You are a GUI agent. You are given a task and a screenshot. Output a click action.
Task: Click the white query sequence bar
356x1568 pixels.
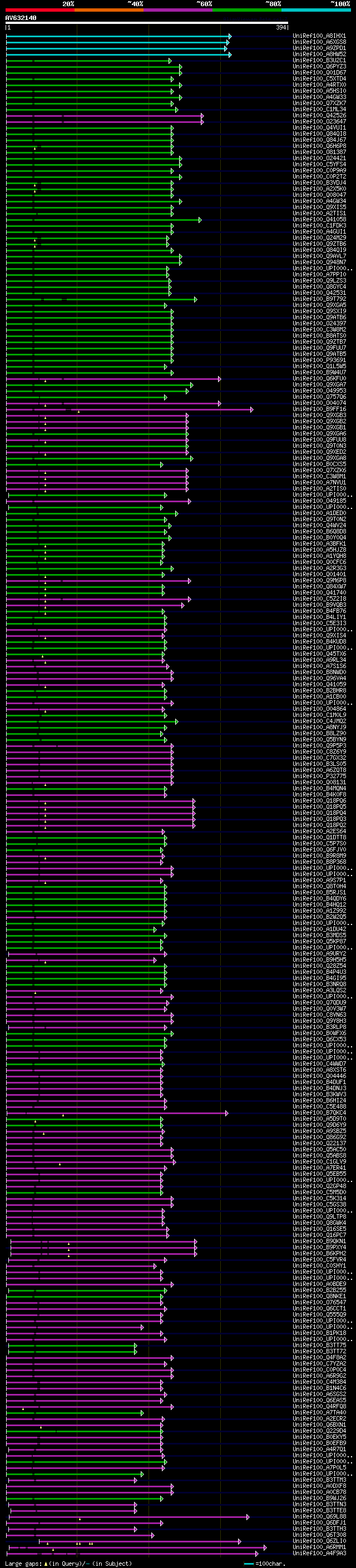click(147, 23)
